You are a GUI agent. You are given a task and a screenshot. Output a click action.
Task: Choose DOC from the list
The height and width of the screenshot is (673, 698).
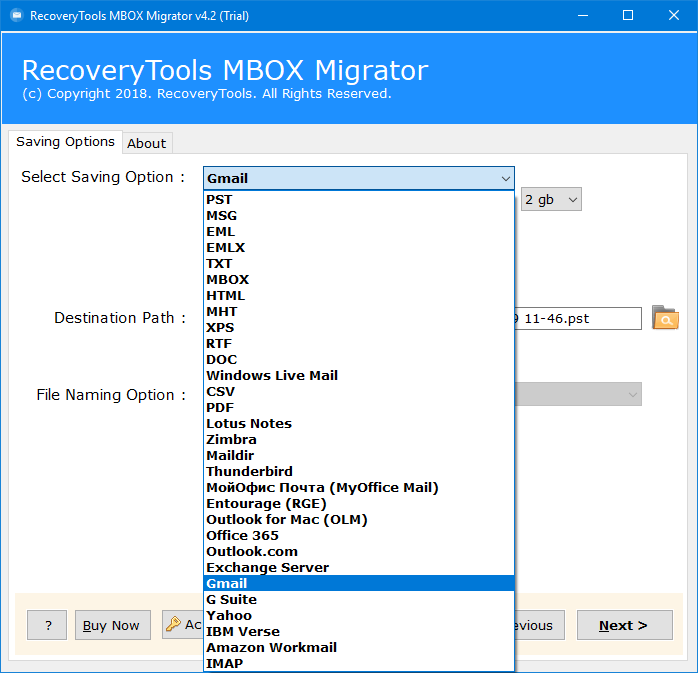pyautogui.click(x=359, y=360)
